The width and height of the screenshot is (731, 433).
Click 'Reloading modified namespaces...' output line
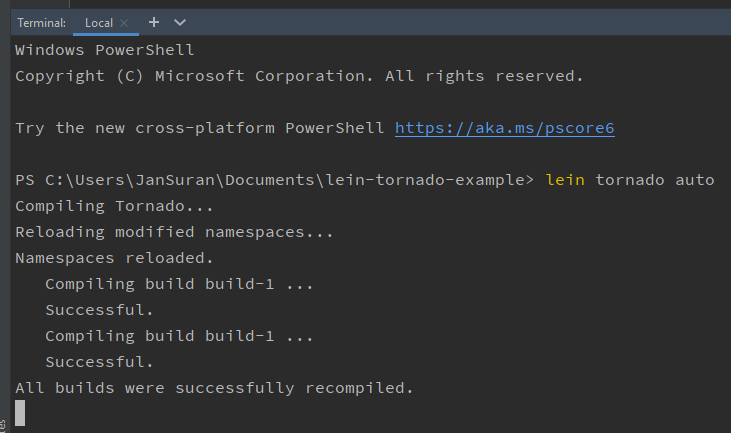pyautogui.click(x=174, y=232)
